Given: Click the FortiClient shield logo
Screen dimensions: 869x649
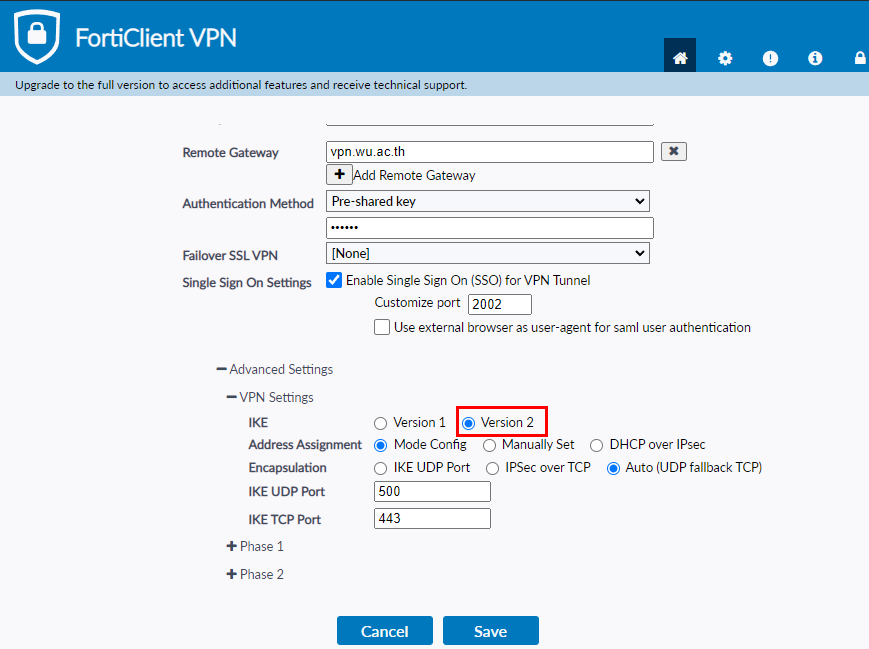Looking at the screenshot, I should [x=37, y=37].
